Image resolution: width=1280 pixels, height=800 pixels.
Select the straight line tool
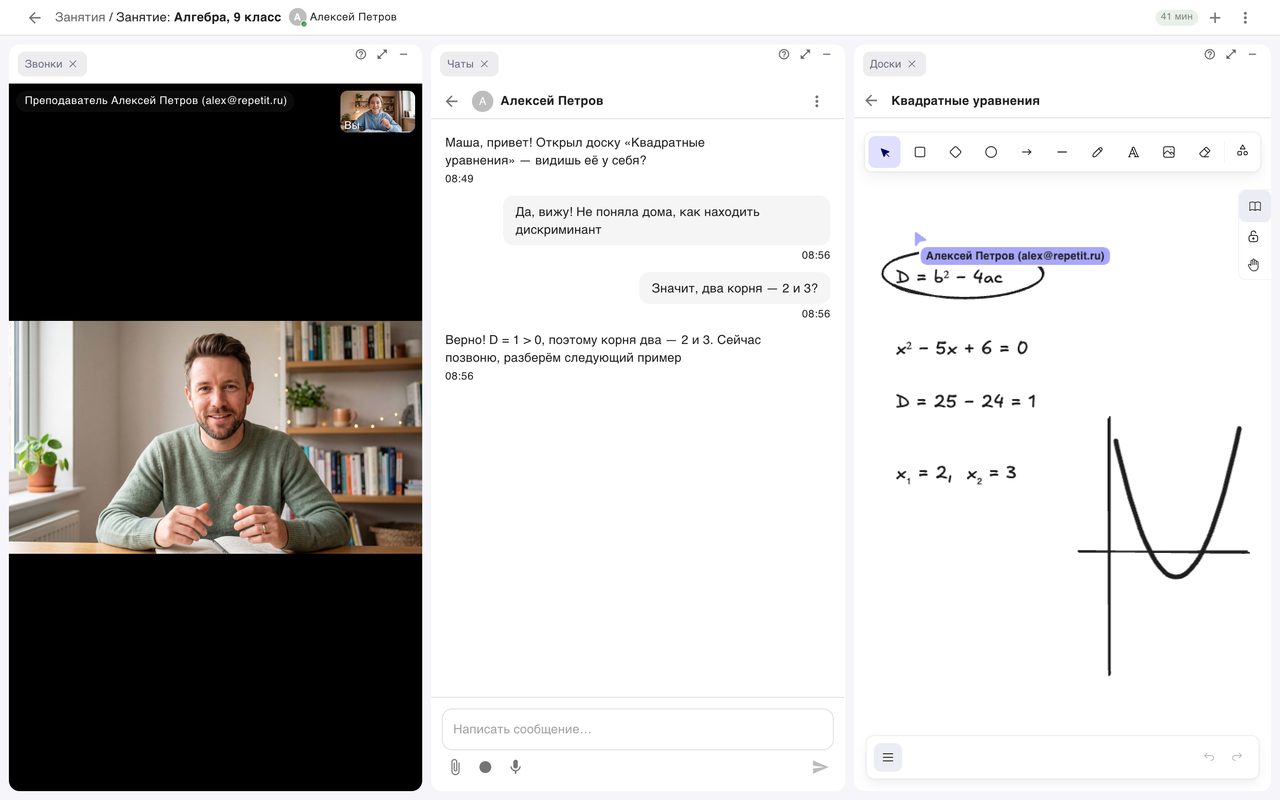pos(1062,152)
